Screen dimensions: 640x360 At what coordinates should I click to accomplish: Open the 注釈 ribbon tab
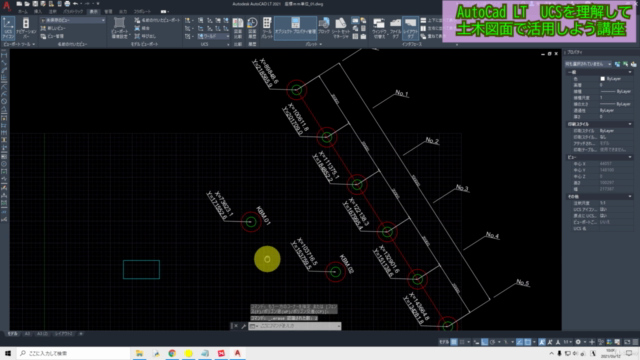[x=52, y=11]
